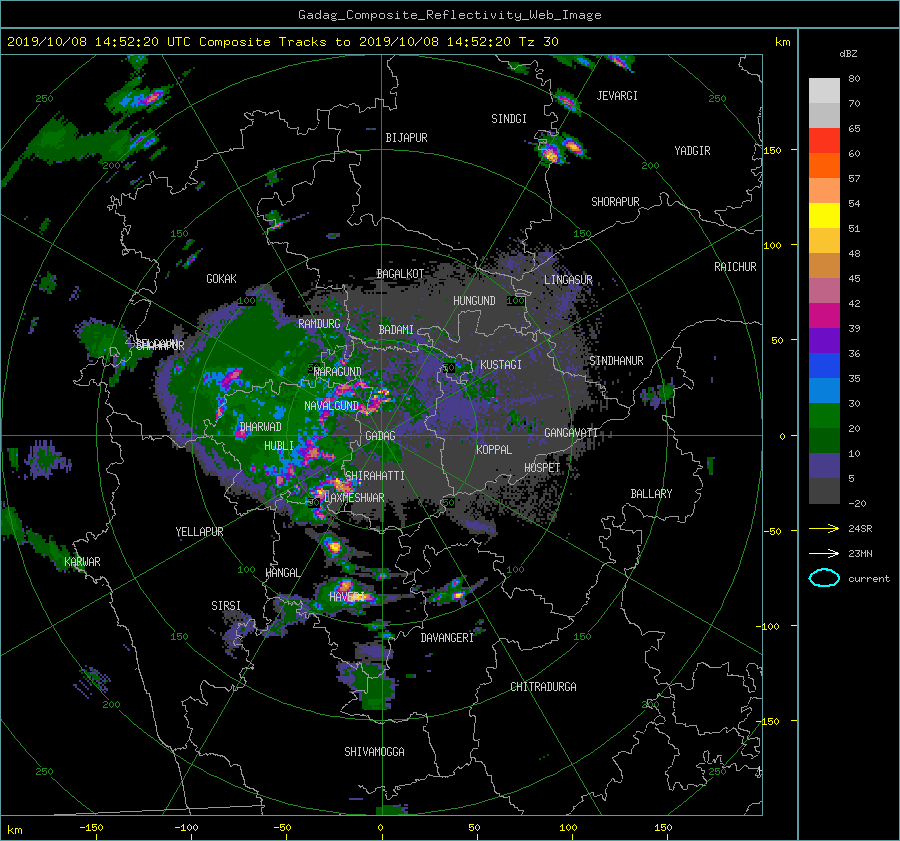Select the light green 30 dBZ swatch
The image size is (900, 841).
tap(824, 415)
